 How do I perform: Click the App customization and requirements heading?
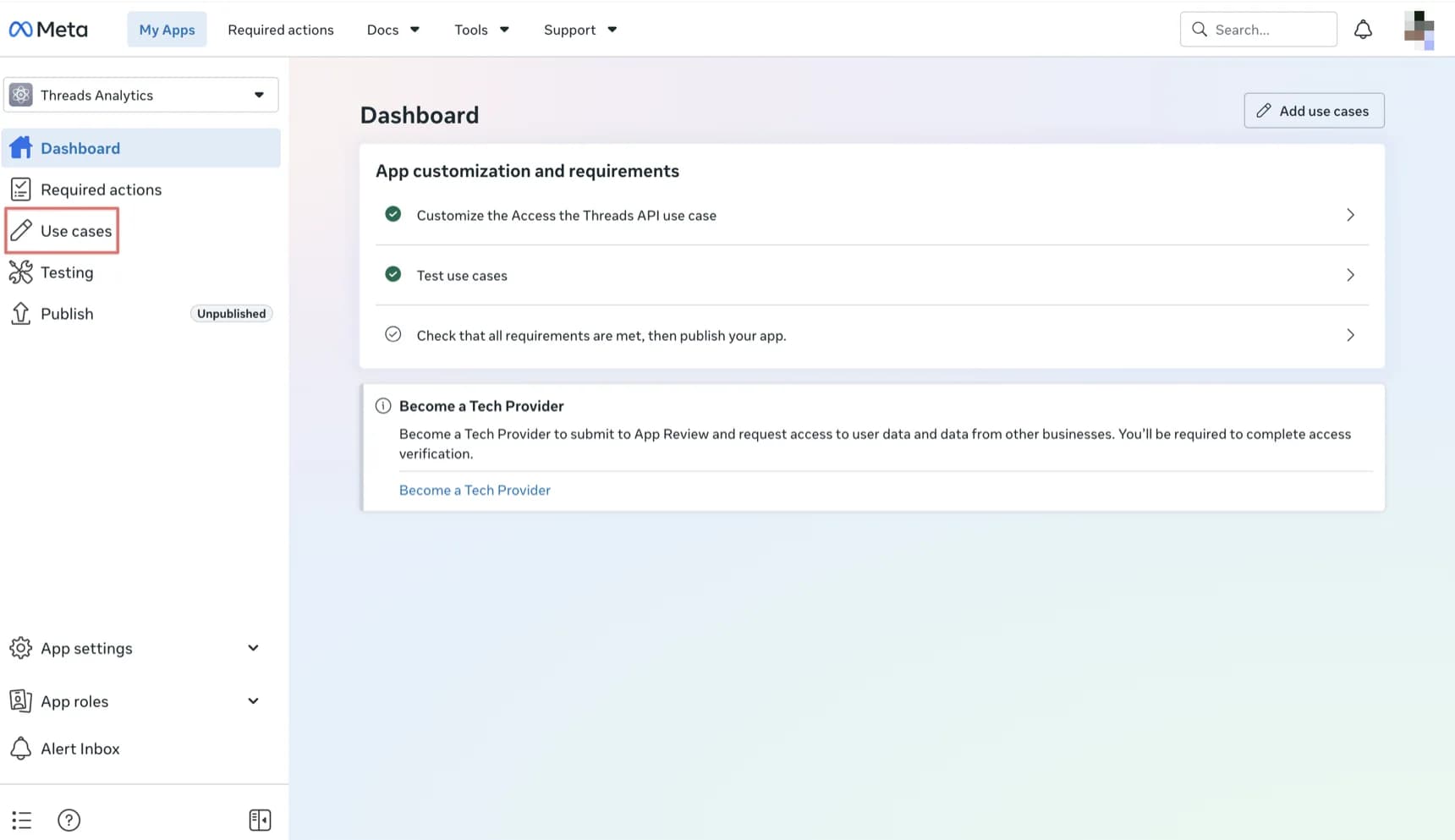pyautogui.click(x=527, y=171)
